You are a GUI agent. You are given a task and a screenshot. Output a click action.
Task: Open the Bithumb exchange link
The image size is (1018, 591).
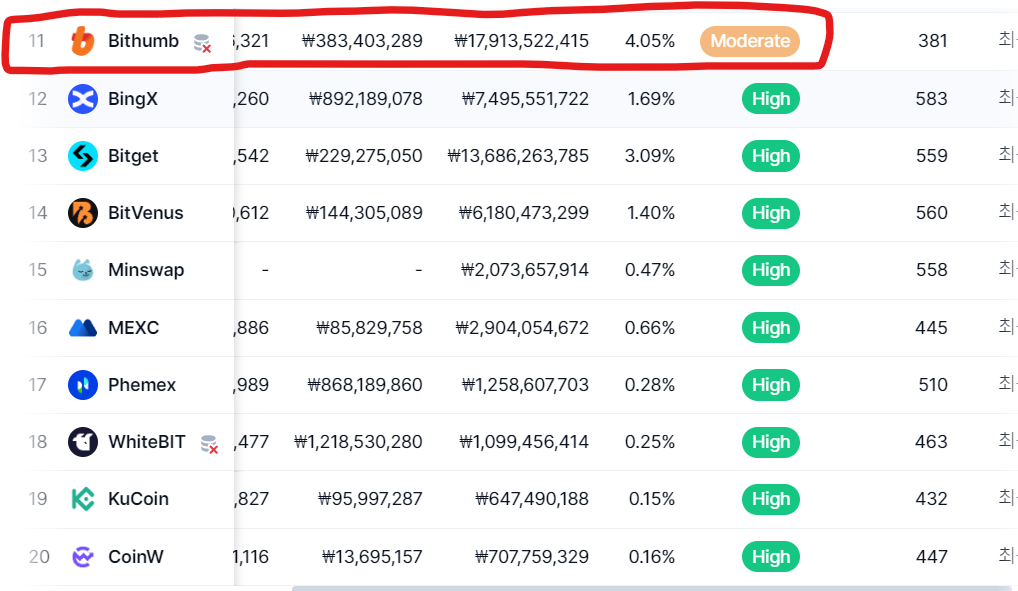143,41
